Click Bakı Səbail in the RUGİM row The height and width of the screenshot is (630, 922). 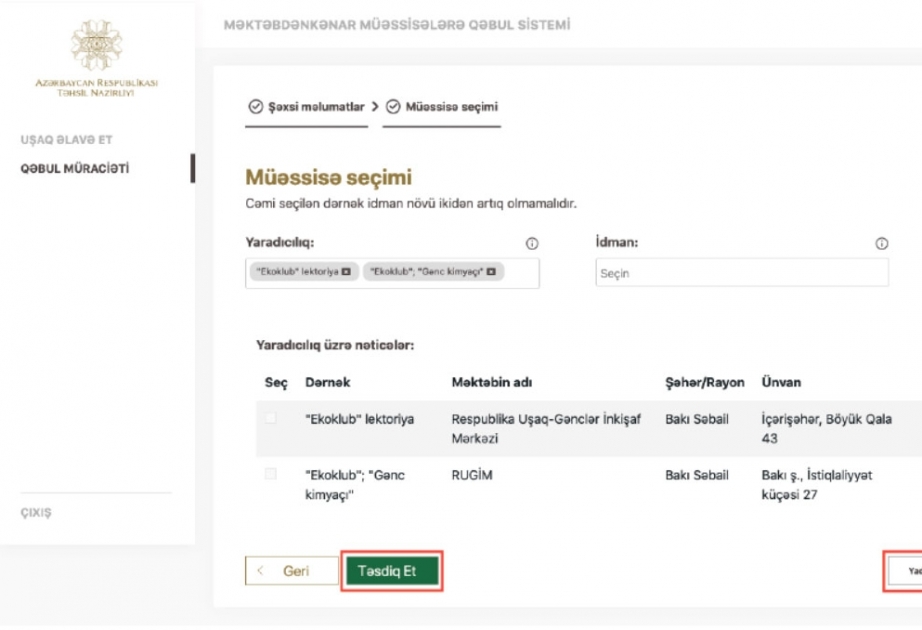697,475
